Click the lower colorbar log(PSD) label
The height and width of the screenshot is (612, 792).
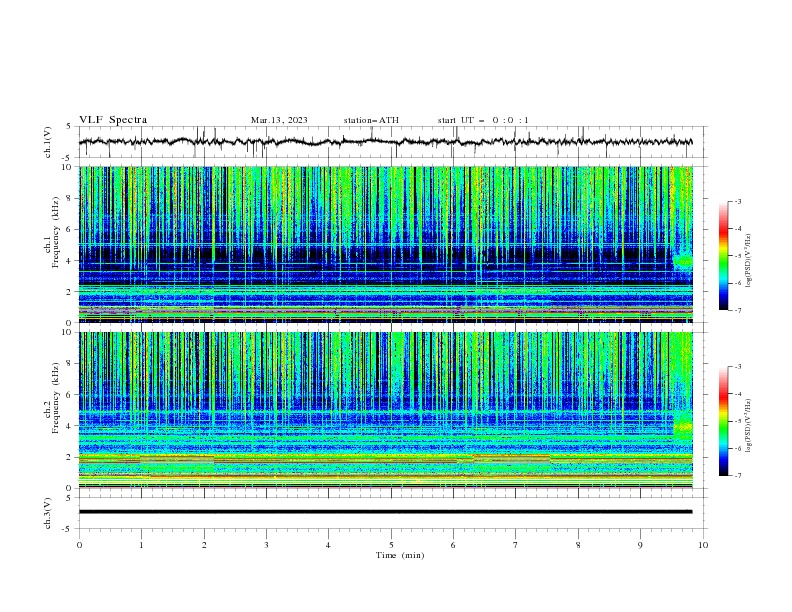pyautogui.click(x=749, y=425)
